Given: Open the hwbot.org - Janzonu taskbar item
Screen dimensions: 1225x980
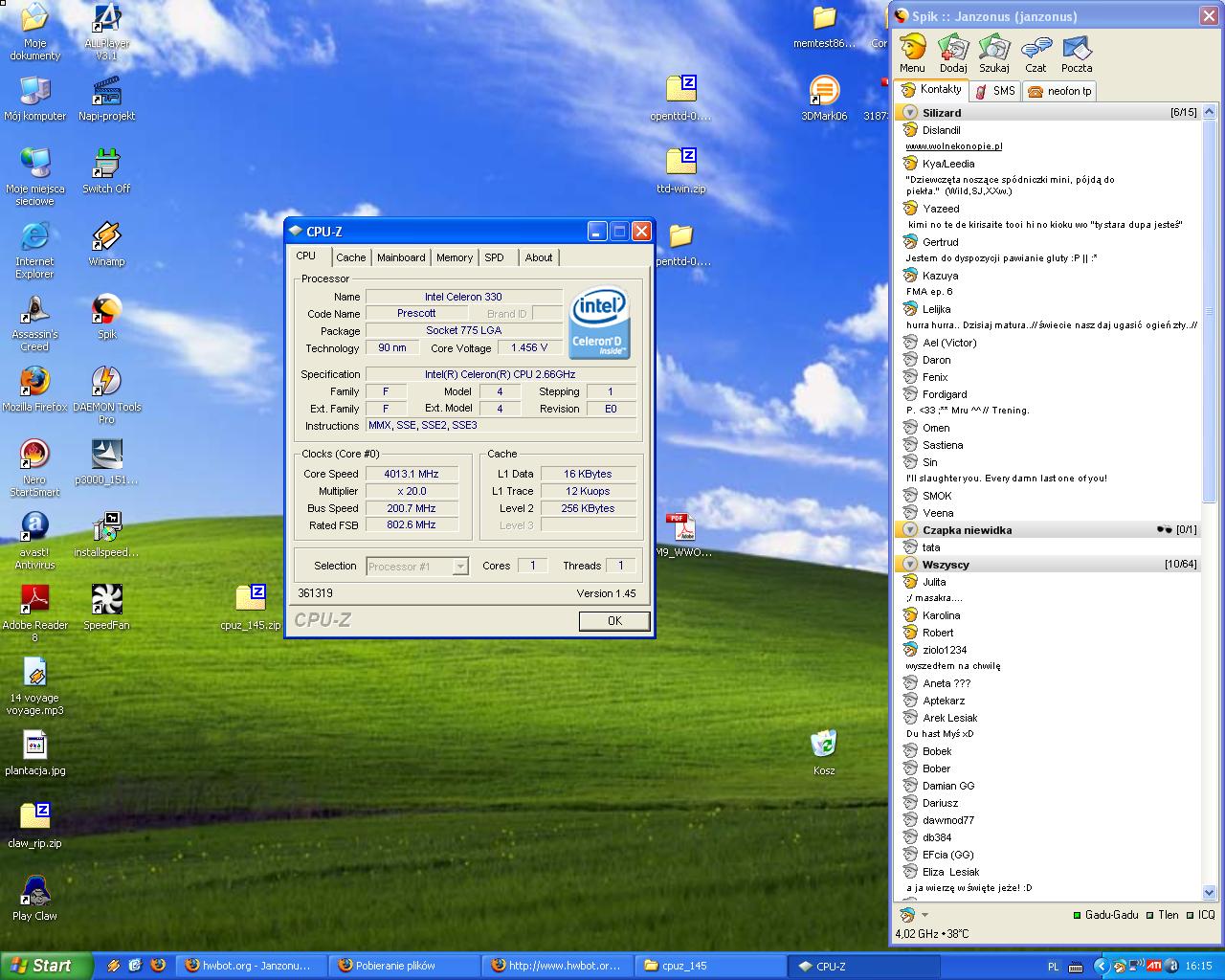Looking at the screenshot, I should (x=252, y=966).
